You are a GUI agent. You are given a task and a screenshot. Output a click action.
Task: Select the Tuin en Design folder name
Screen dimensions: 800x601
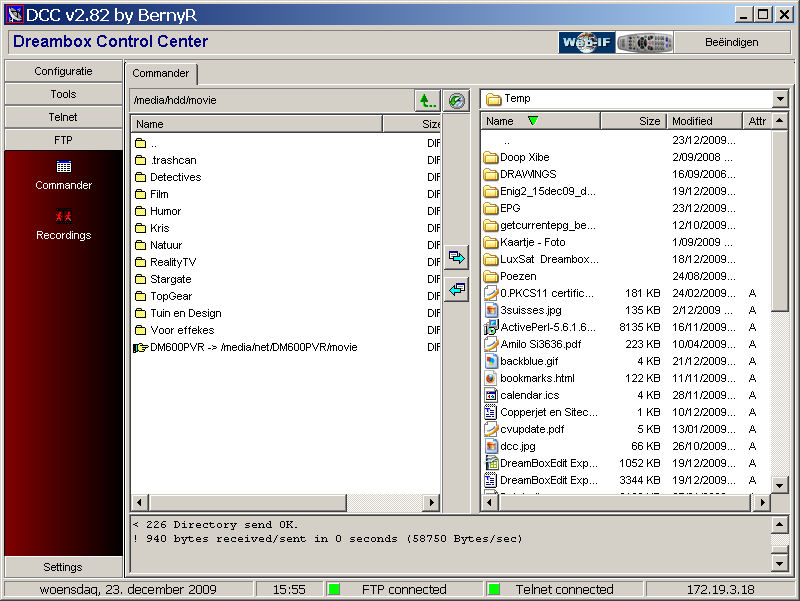click(186, 313)
